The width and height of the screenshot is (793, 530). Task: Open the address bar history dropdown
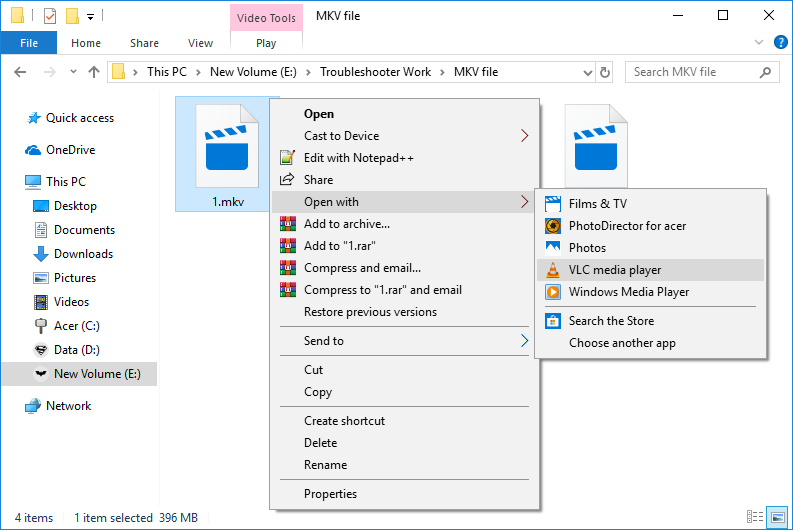pos(588,73)
